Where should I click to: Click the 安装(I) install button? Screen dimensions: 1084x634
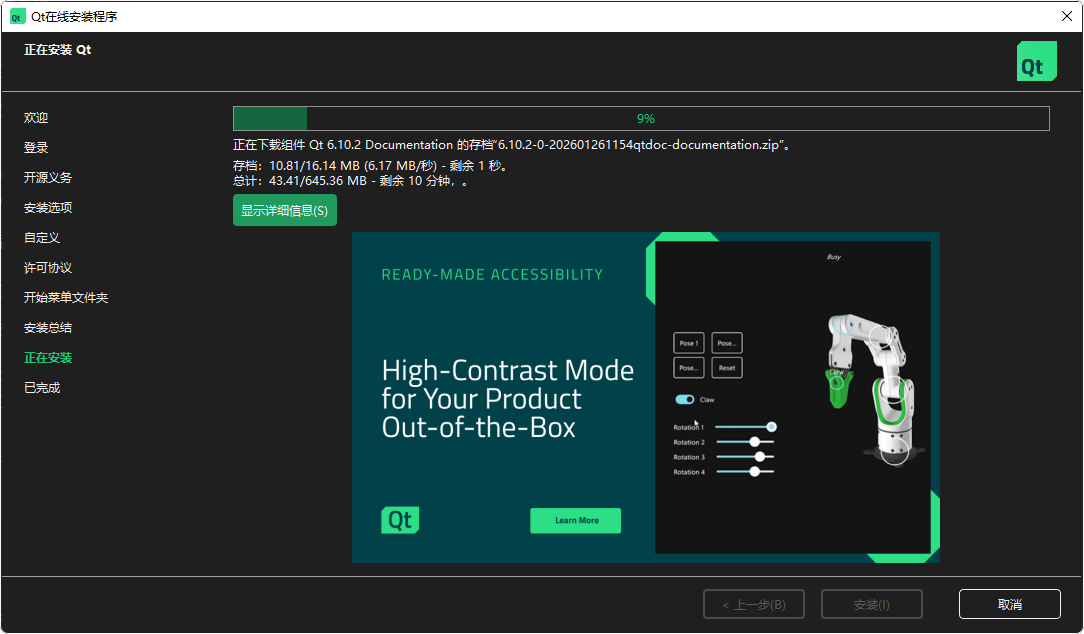pyautogui.click(x=871, y=604)
